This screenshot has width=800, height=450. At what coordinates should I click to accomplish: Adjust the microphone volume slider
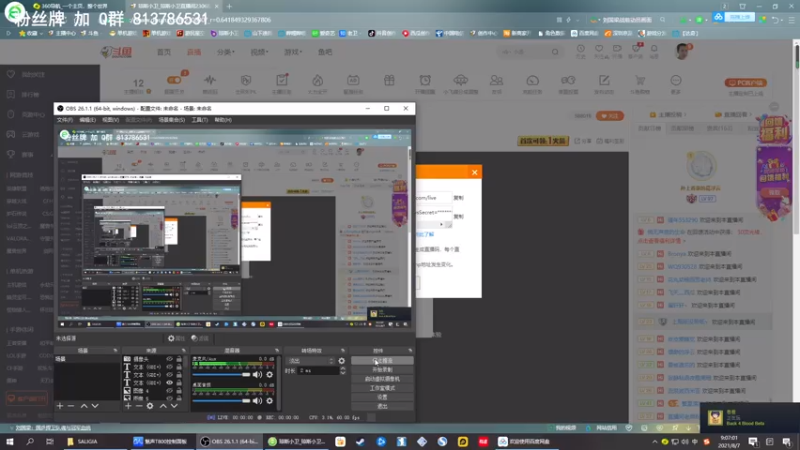(x=221, y=375)
